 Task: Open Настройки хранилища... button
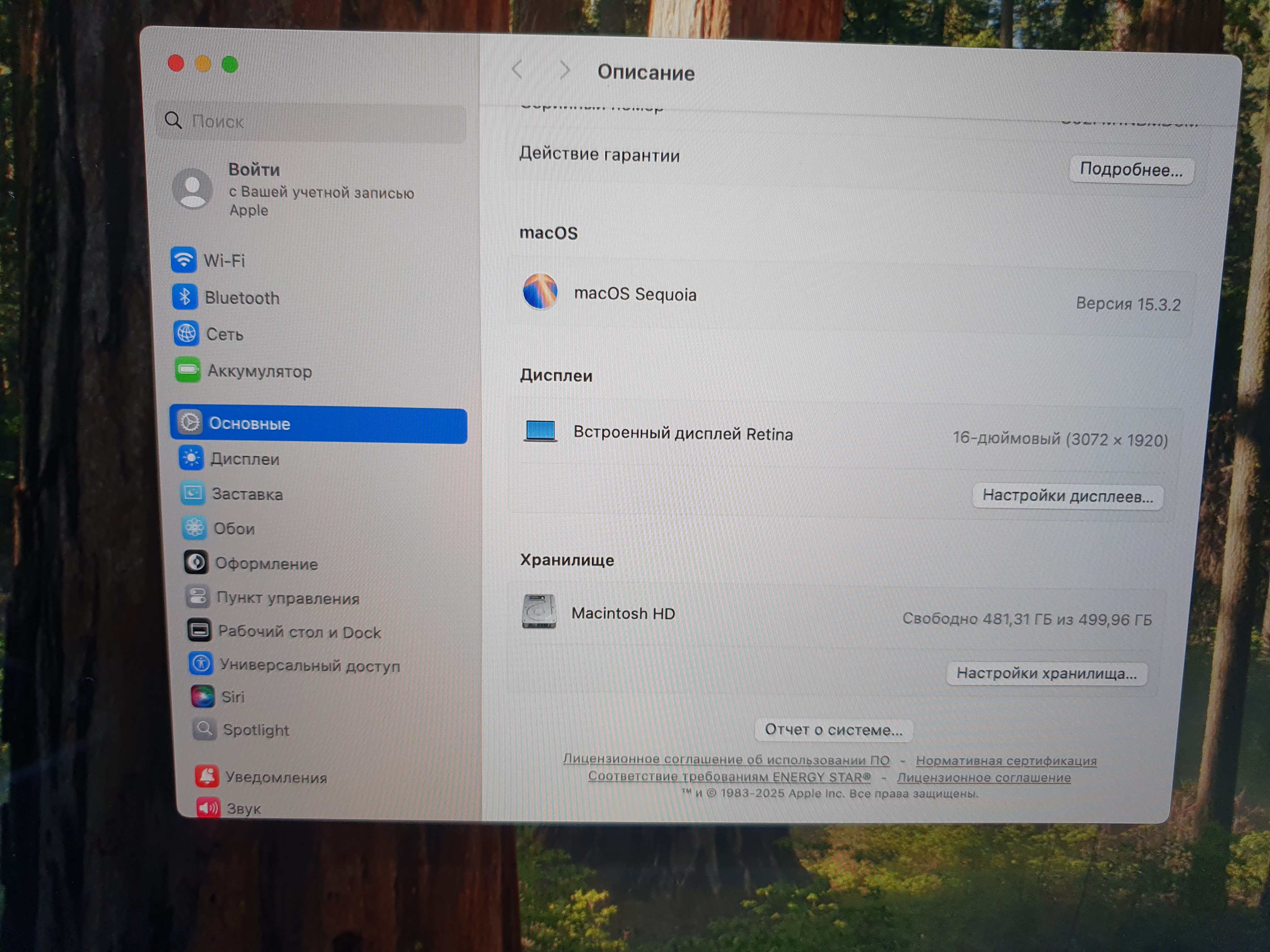(1046, 673)
